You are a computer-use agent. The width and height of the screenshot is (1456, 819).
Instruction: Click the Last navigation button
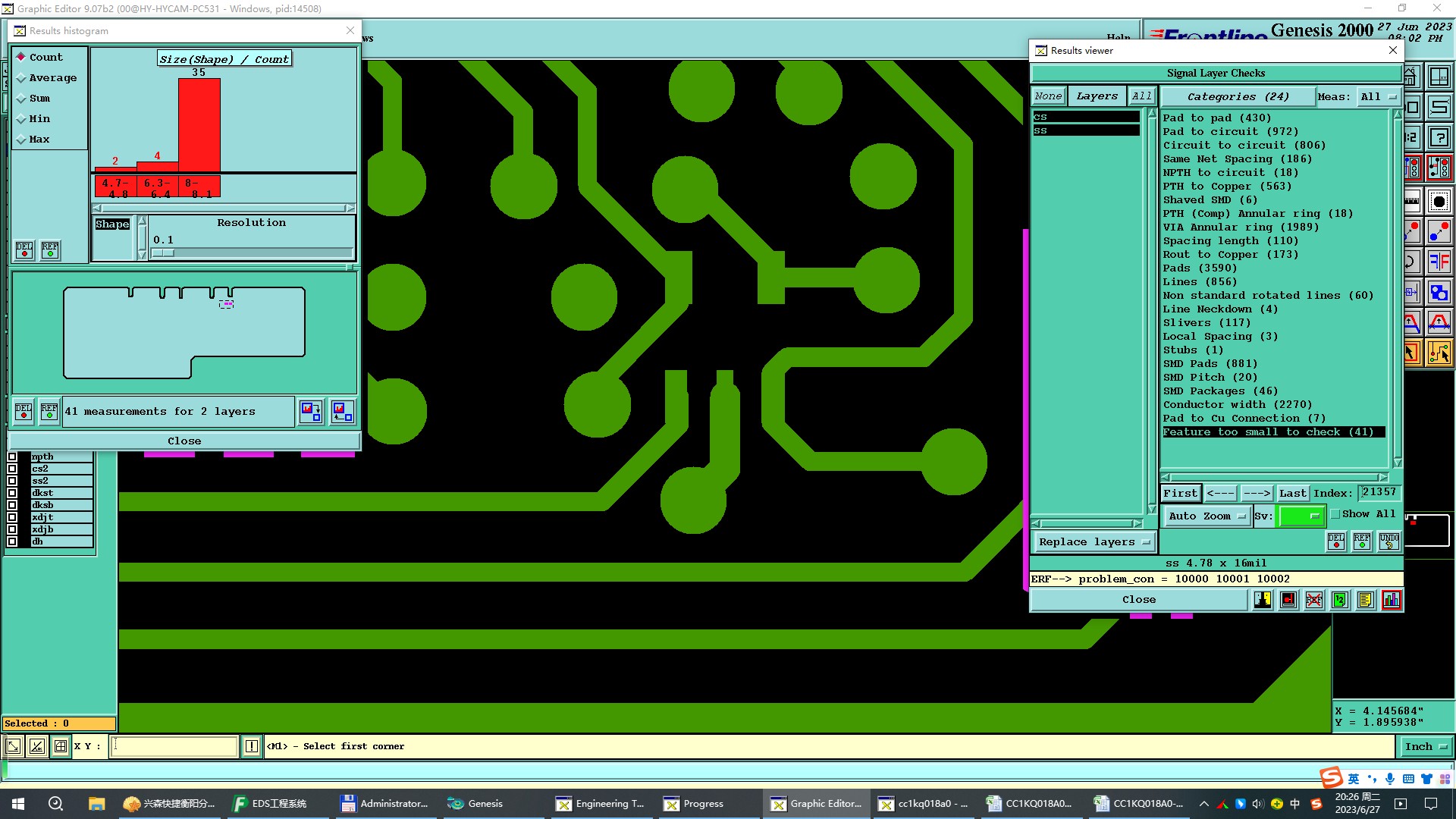1292,493
